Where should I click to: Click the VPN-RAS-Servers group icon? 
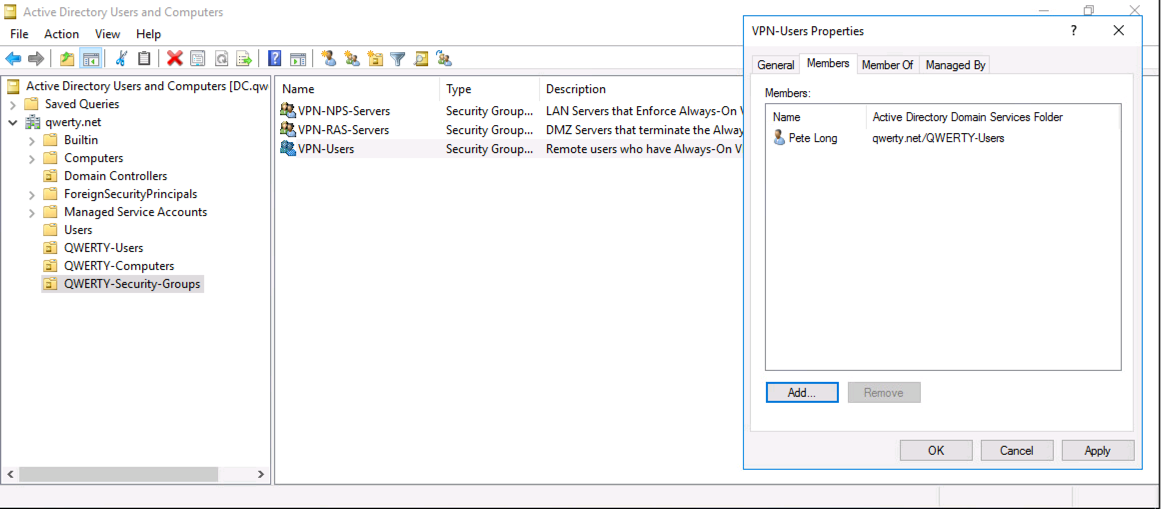[x=287, y=130]
